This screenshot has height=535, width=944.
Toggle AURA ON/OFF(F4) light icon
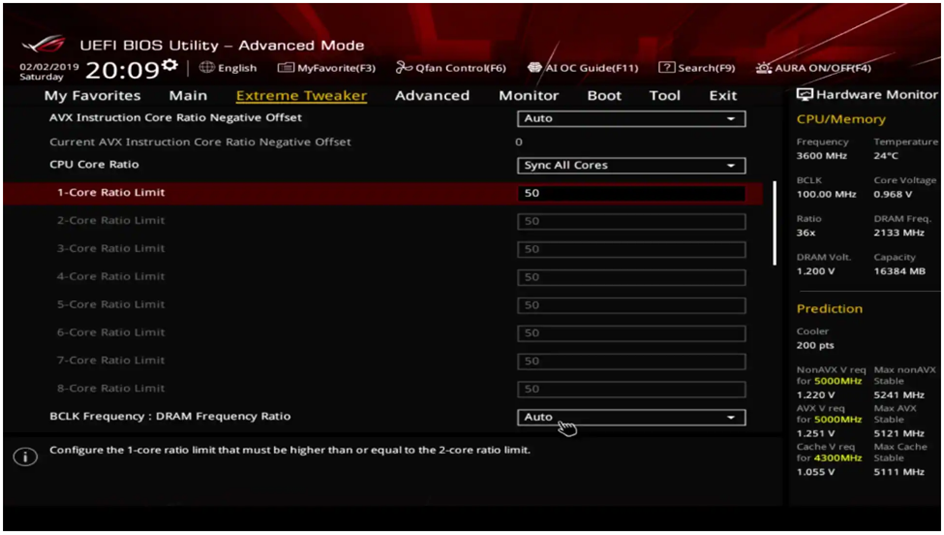coord(763,67)
